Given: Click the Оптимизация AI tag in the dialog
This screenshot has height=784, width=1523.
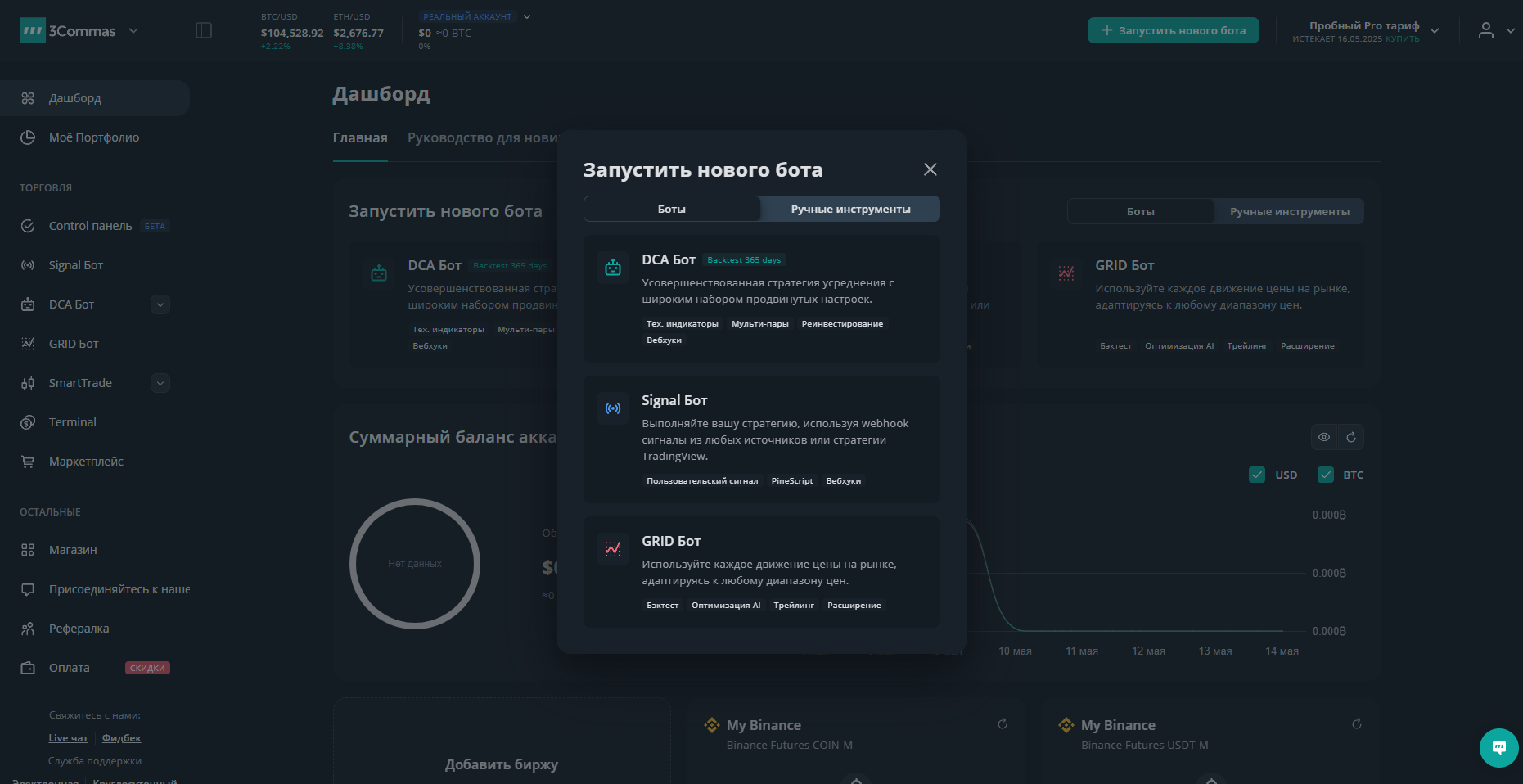Looking at the screenshot, I should pos(726,606).
